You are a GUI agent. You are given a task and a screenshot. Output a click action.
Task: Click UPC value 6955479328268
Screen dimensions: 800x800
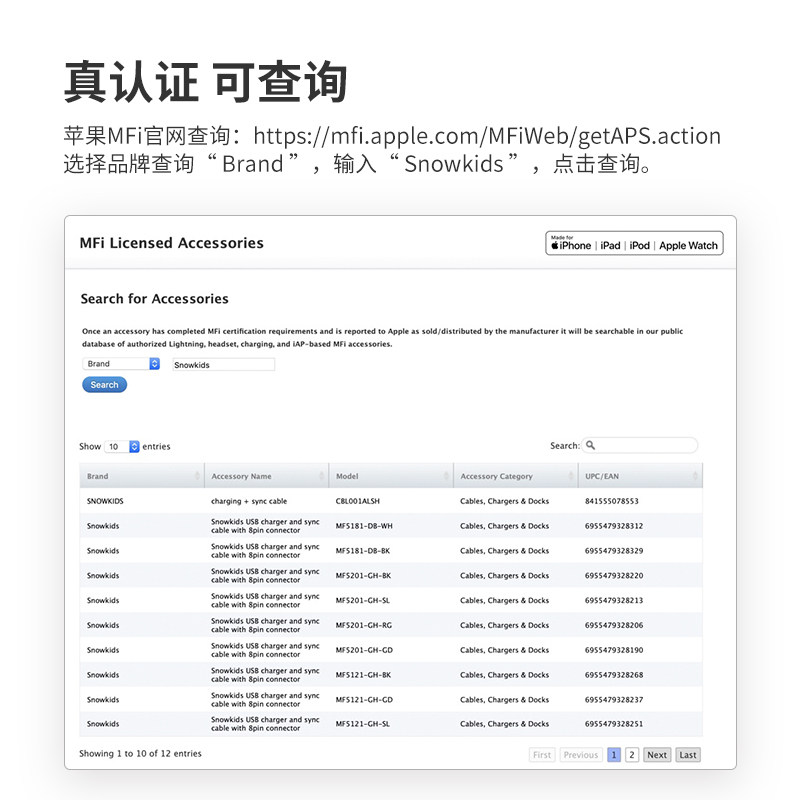point(614,675)
